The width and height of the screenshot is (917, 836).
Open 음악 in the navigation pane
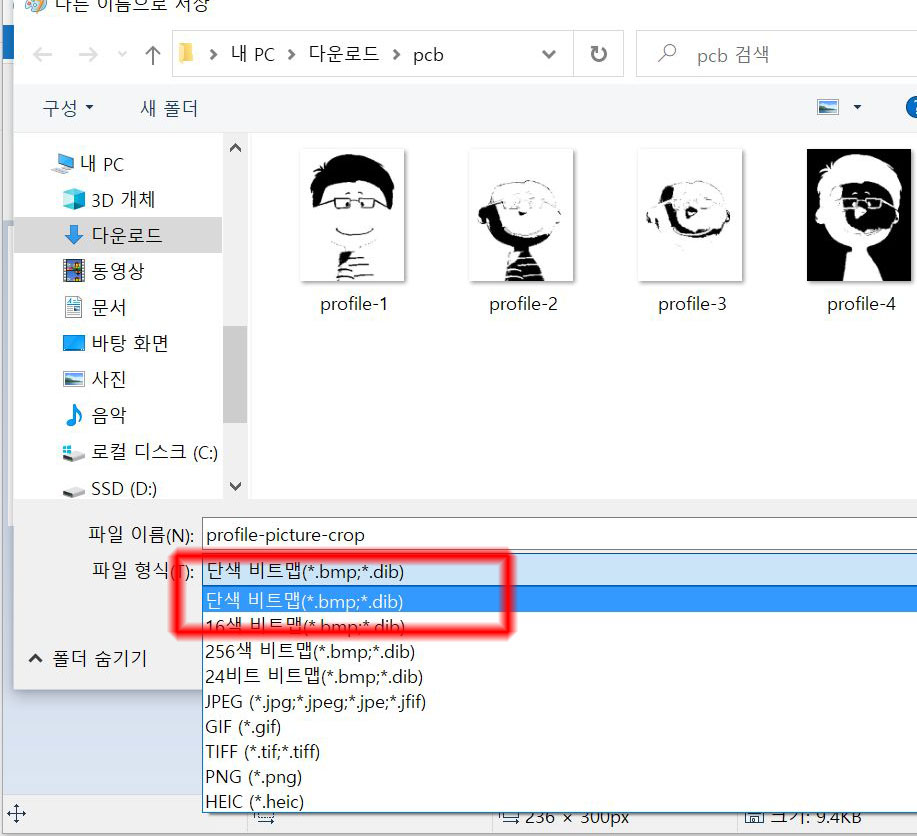95,415
